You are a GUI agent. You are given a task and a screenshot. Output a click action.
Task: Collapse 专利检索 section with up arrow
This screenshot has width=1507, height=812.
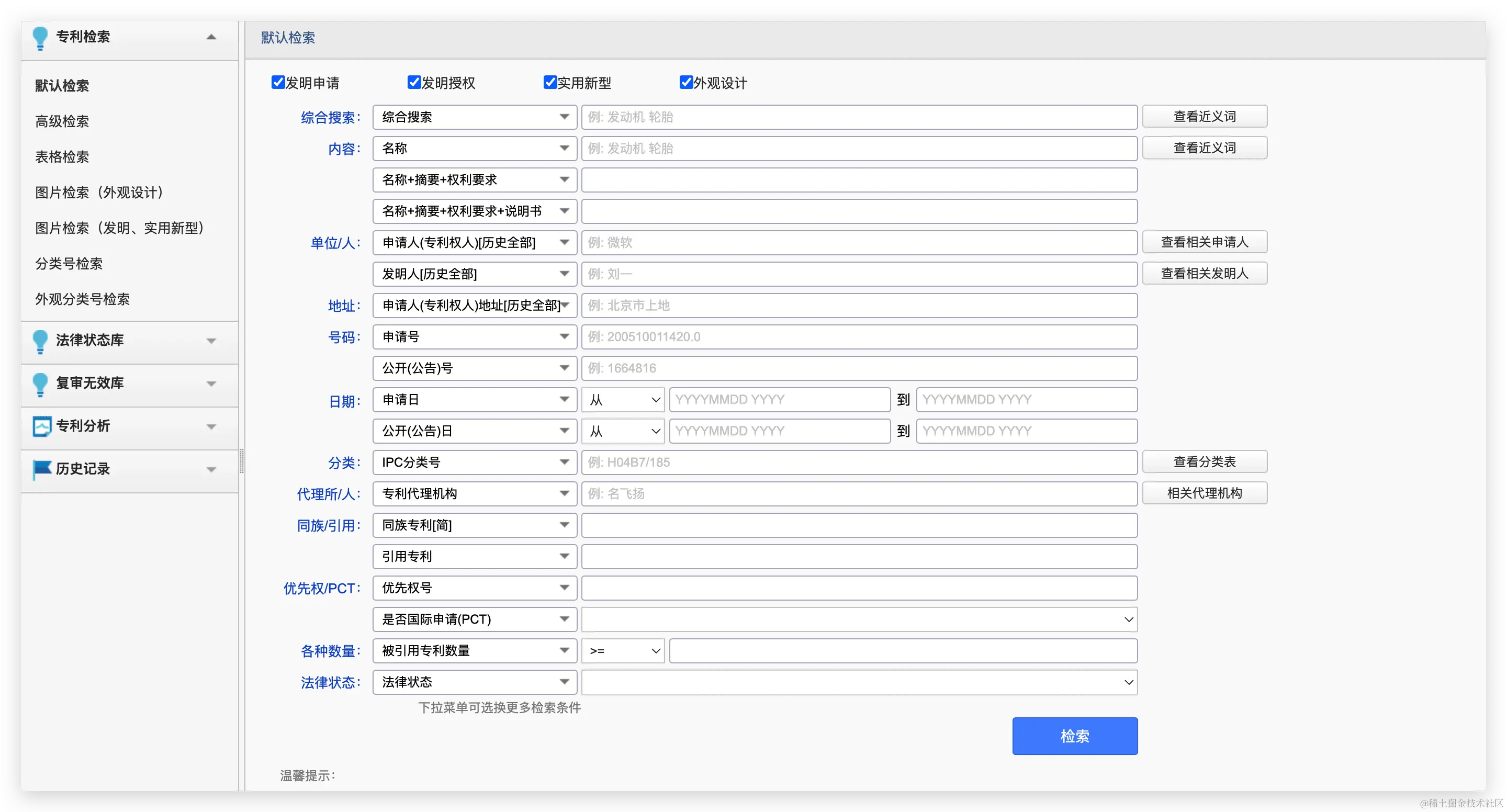[x=211, y=37]
